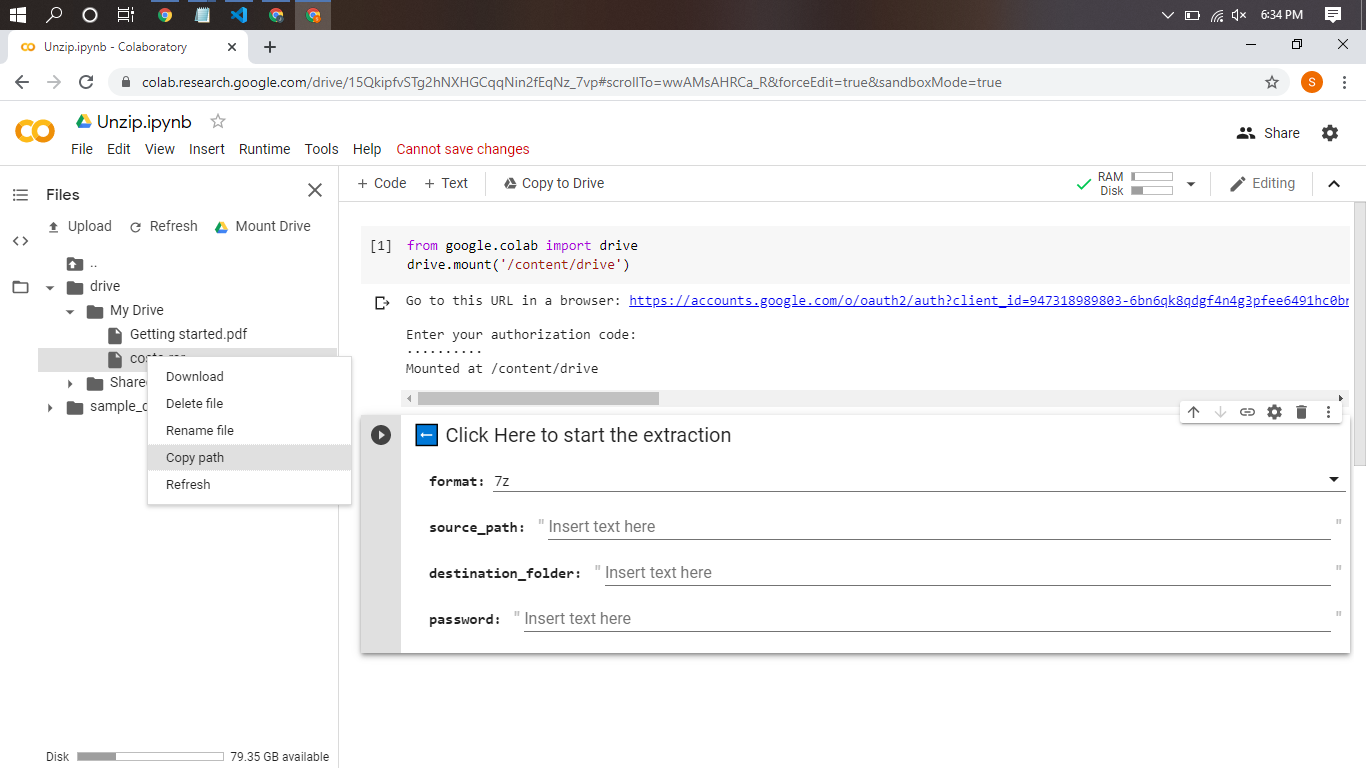Click the delete cell trash icon

[1301, 412]
